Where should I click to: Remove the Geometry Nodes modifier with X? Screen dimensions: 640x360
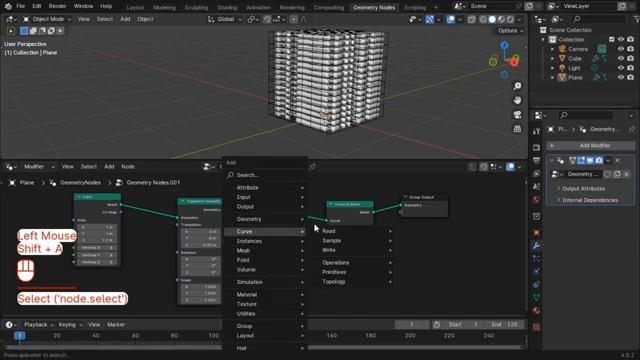(x=618, y=160)
